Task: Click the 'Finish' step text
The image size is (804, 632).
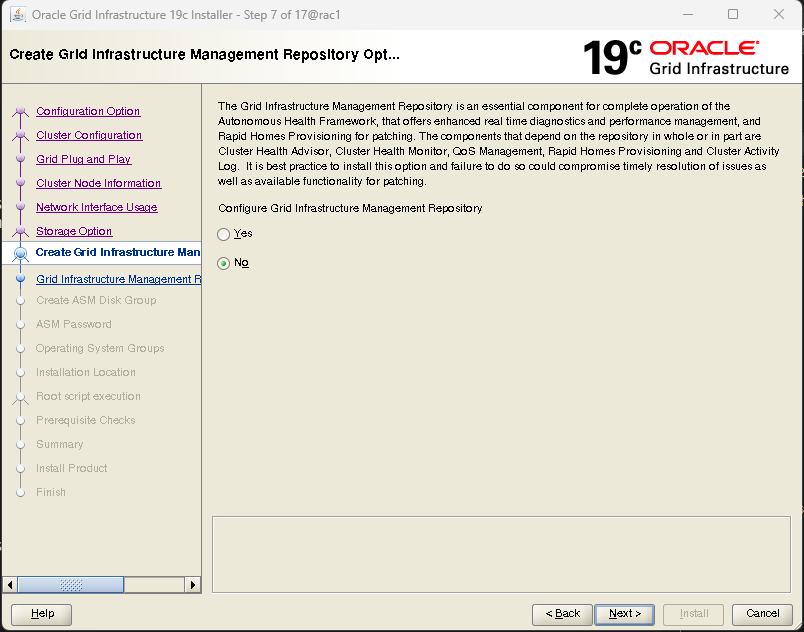Action: (51, 493)
